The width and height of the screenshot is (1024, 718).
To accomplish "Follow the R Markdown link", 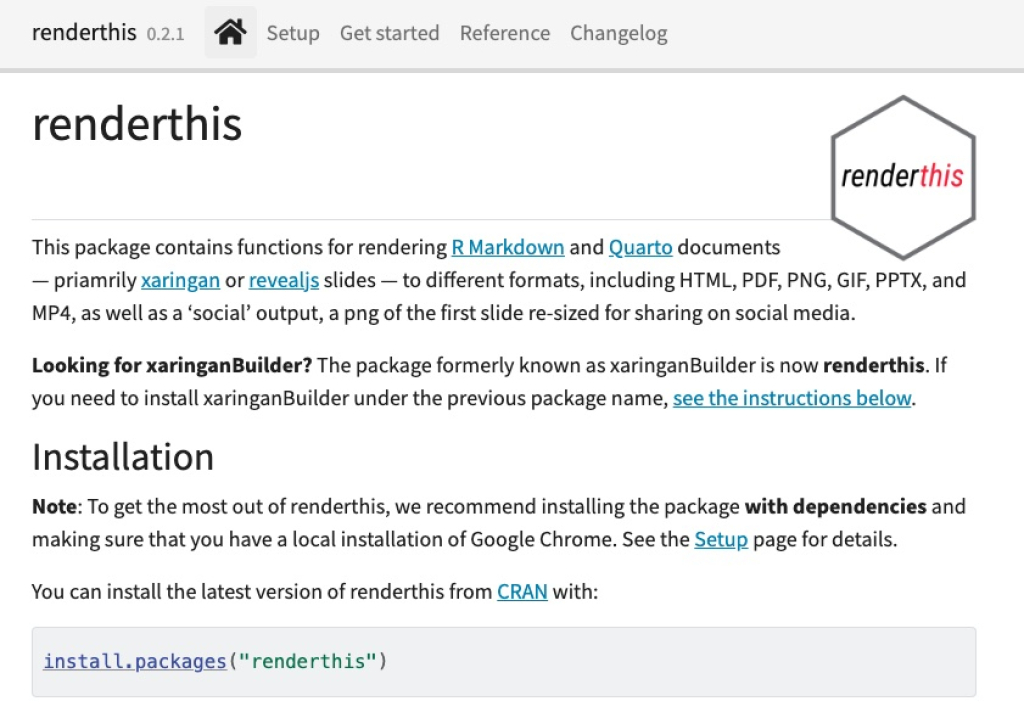I will [508, 247].
